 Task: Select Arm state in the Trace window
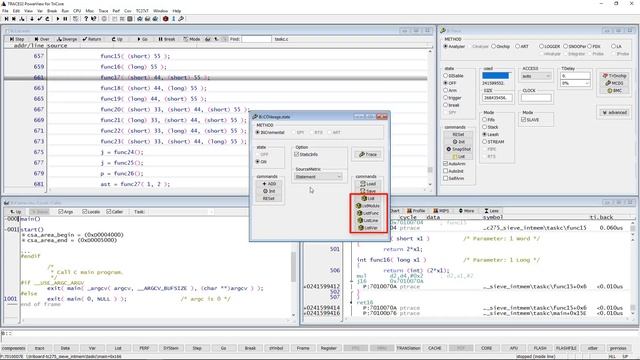[x=450, y=91]
